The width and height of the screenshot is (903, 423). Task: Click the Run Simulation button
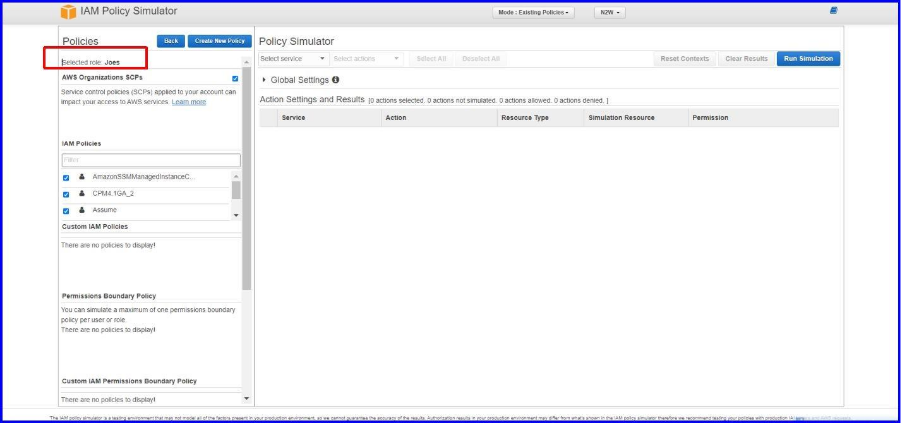click(809, 59)
